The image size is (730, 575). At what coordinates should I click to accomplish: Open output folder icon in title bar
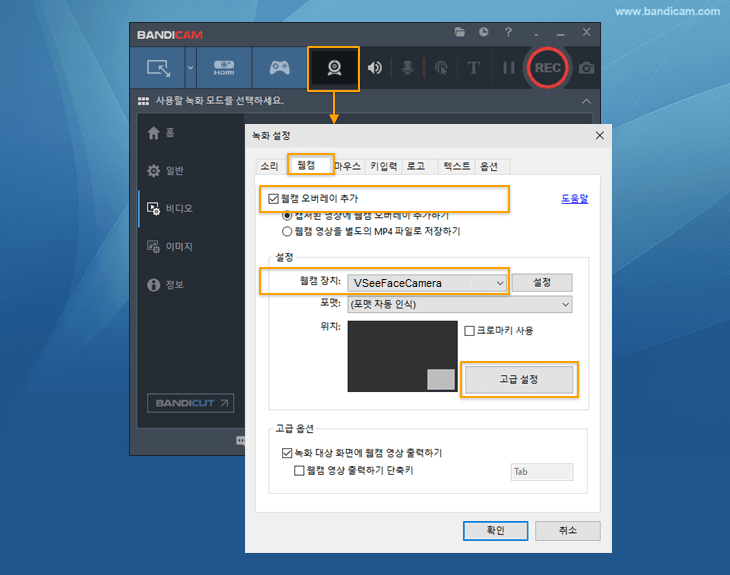460,32
